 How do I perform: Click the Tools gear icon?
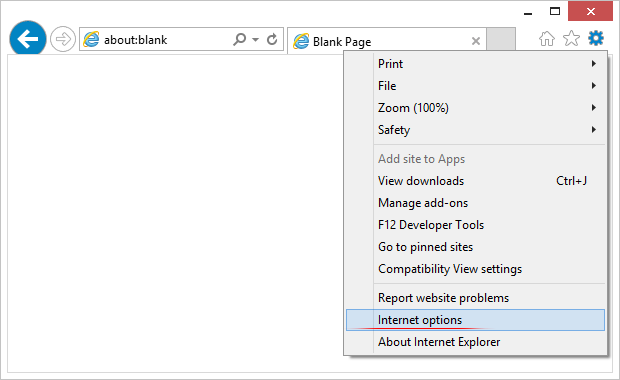click(x=596, y=38)
